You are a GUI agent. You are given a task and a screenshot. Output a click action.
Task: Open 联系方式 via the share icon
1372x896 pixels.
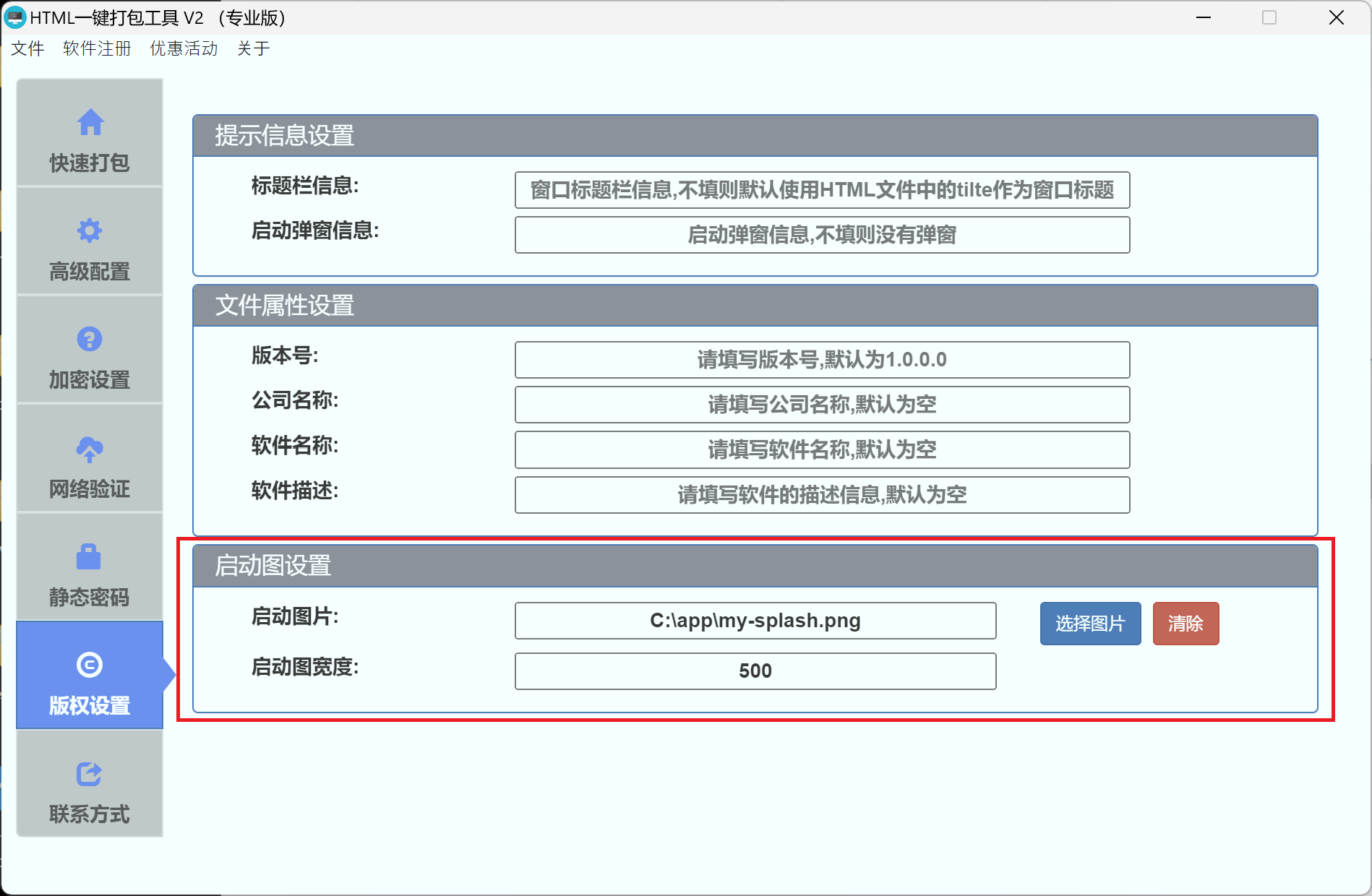click(x=90, y=774)
